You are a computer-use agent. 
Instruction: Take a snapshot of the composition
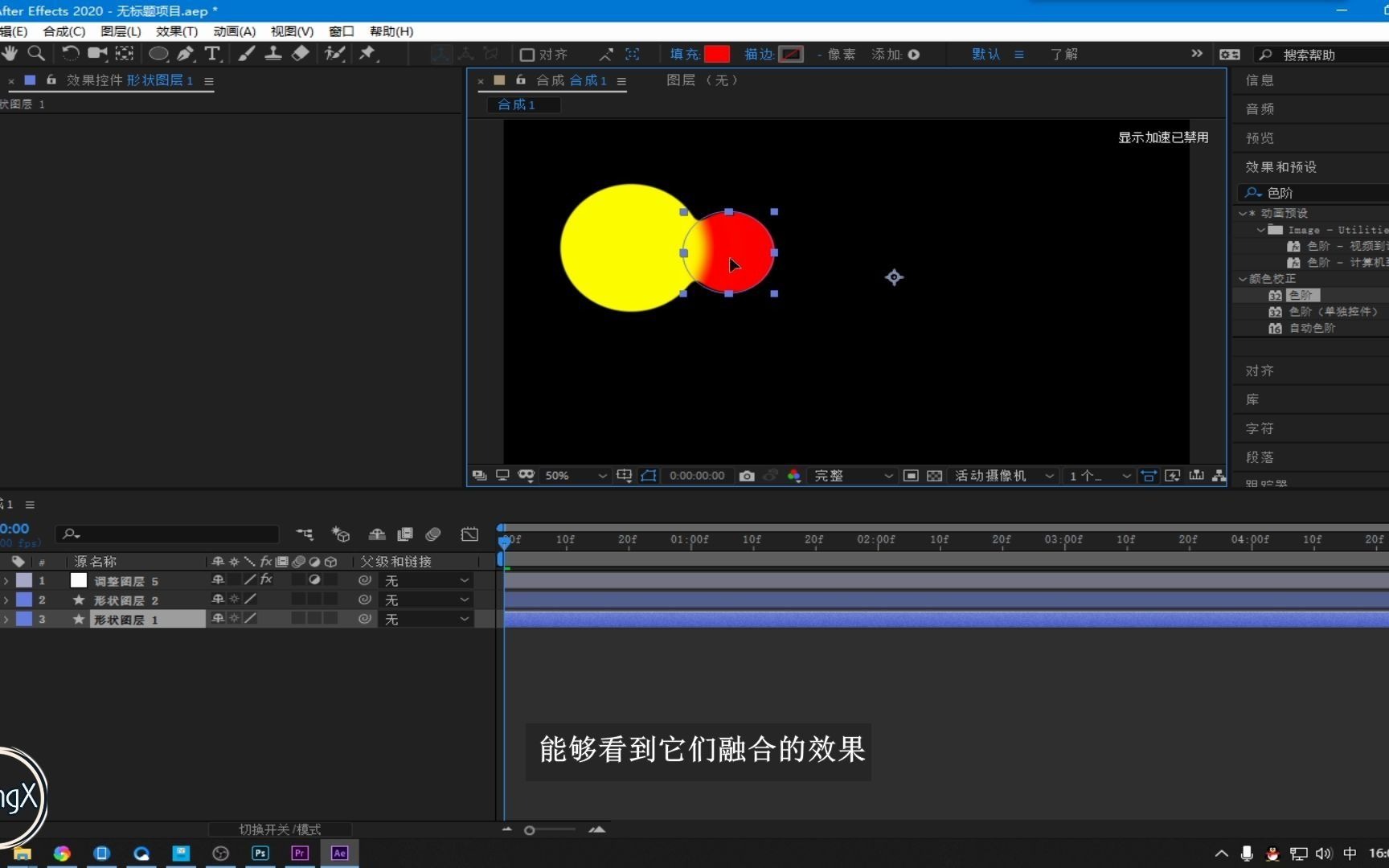[746, 476]
